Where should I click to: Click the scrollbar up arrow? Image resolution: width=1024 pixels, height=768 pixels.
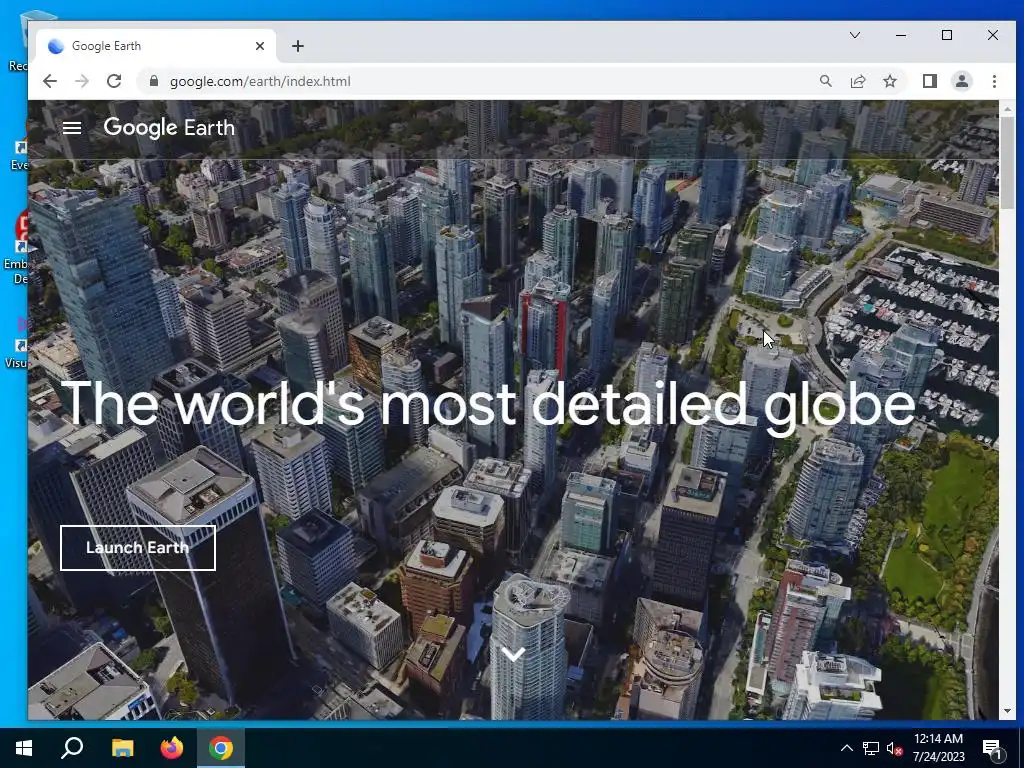pyautogui.click(x=1007, y=108)
